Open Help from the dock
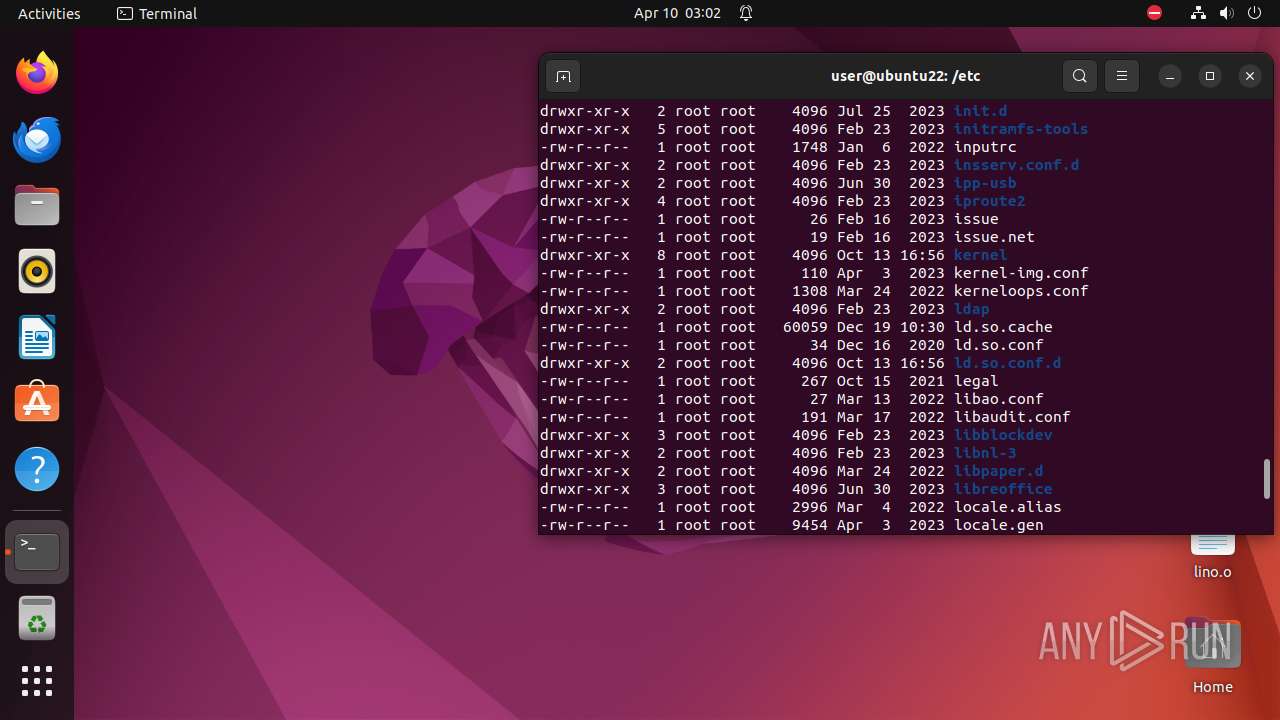This screenshot has width=1280, height=720. point(37,469)
